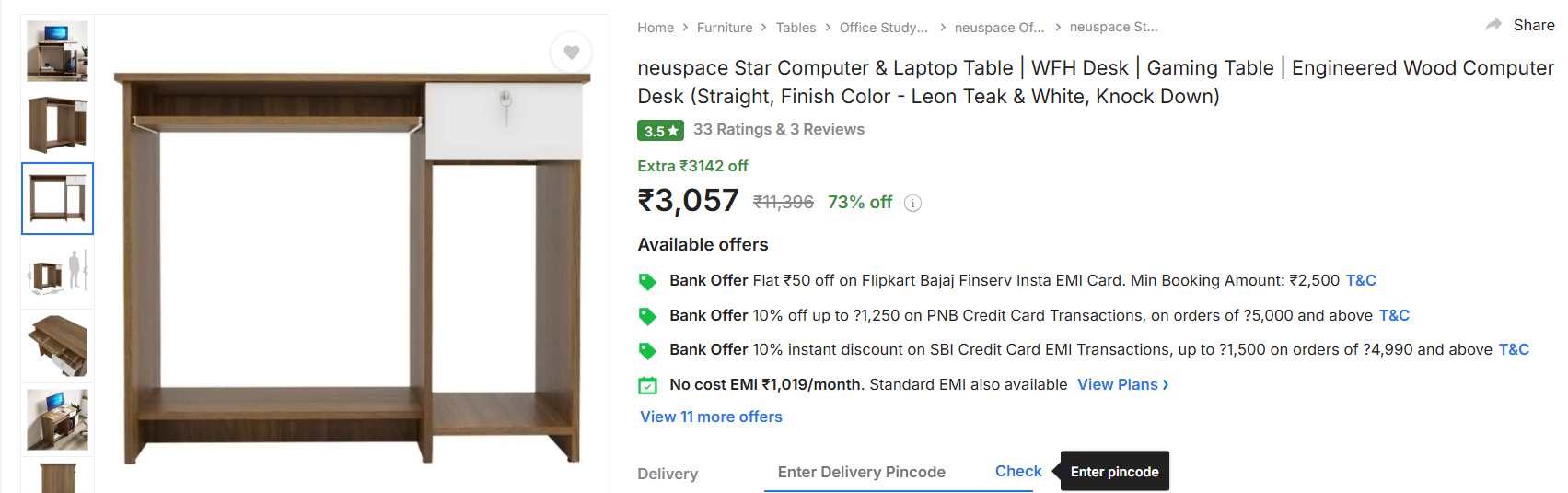Select desk dimensions thumbnail with human figure
This screenshot has width=1568, height=493.
pos(57,273)
